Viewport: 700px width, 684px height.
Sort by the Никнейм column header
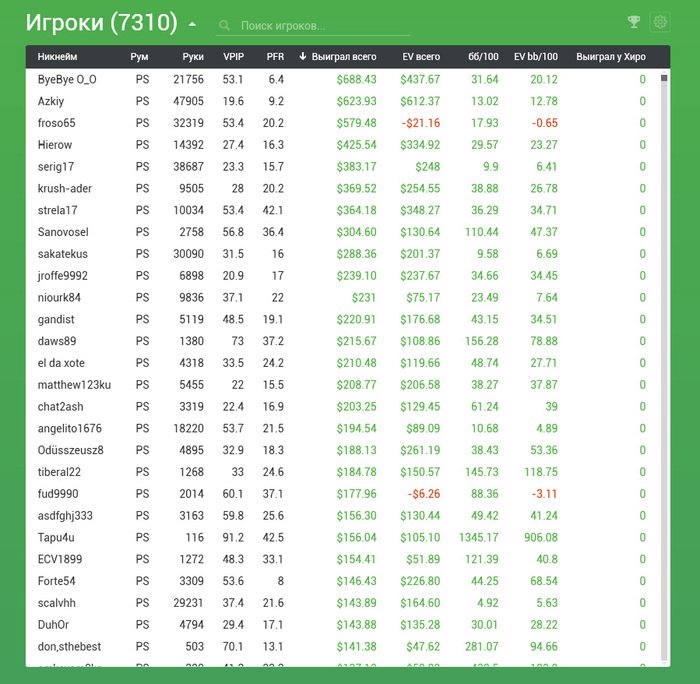tap(57, 57)
